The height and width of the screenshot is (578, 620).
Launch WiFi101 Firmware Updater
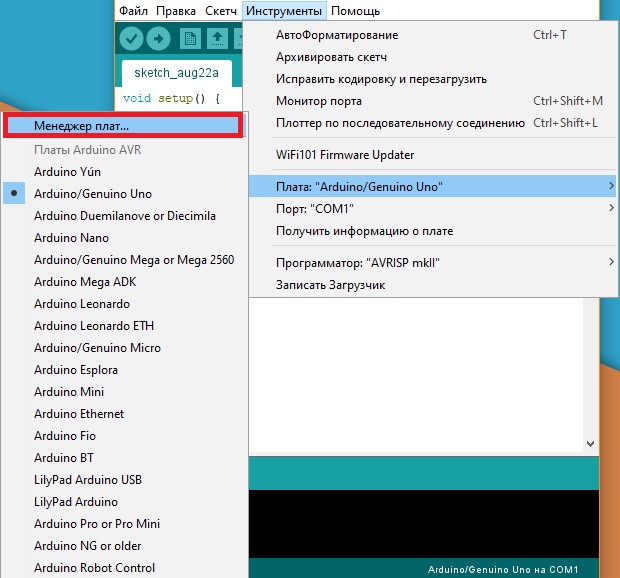tap(432, 155)
